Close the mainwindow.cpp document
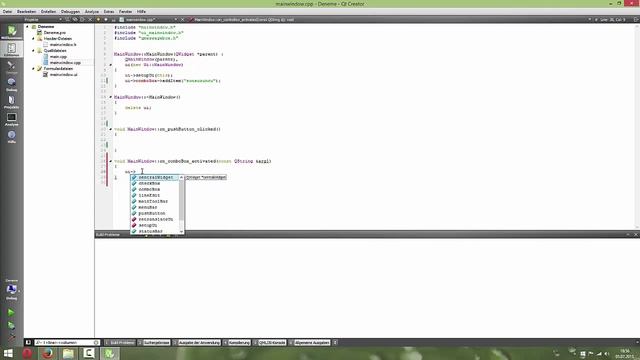This screenshot has width=640, height=360. pyautogui.click(x=182, y=20)
